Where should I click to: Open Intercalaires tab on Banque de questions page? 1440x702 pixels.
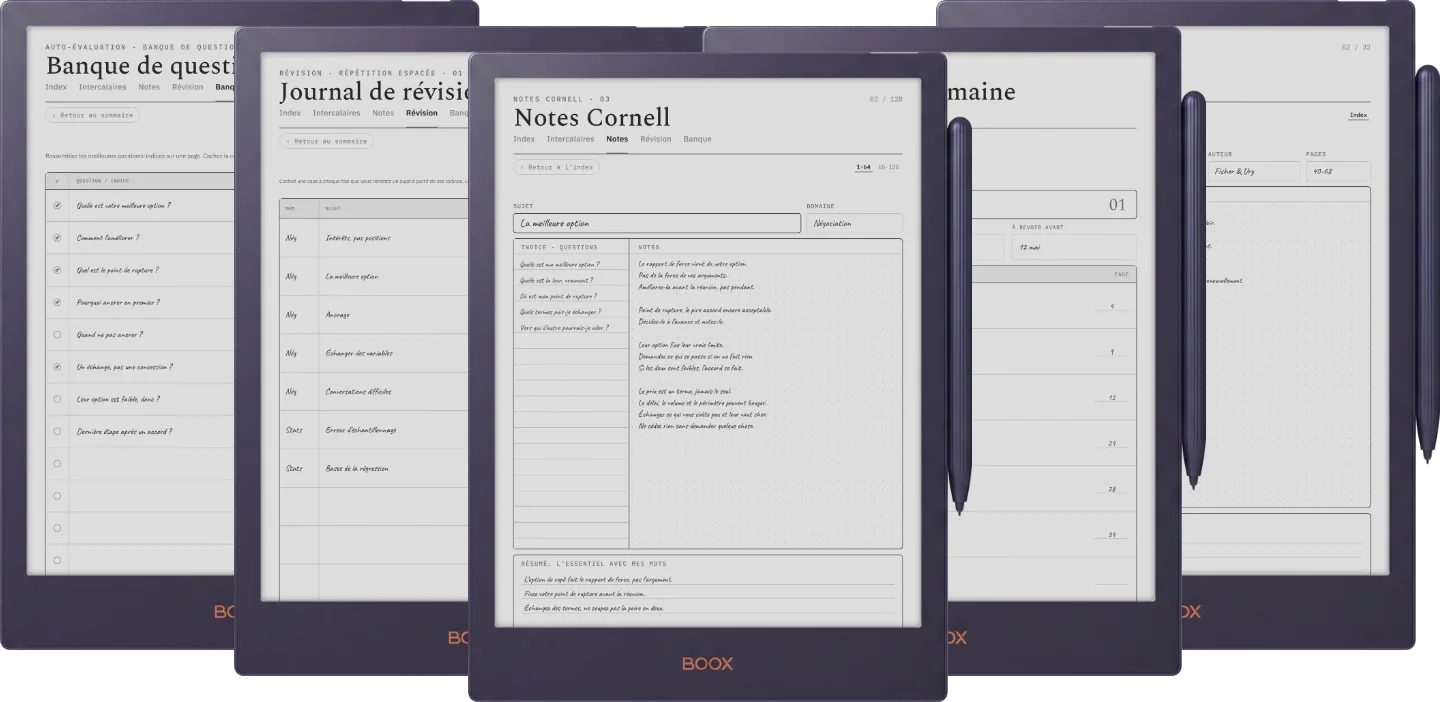102,87
